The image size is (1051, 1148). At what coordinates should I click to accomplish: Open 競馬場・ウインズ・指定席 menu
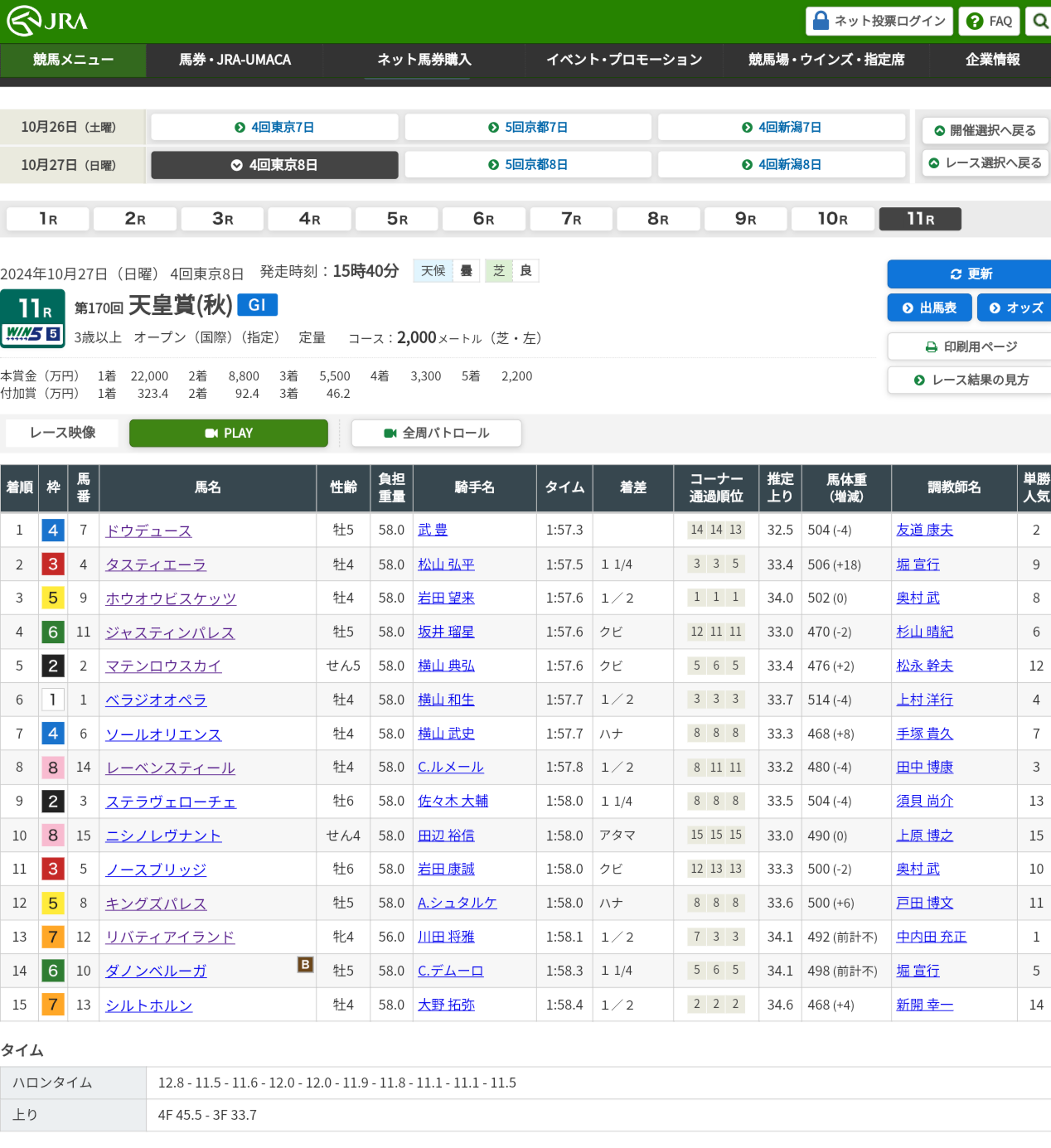pos(826,60)
